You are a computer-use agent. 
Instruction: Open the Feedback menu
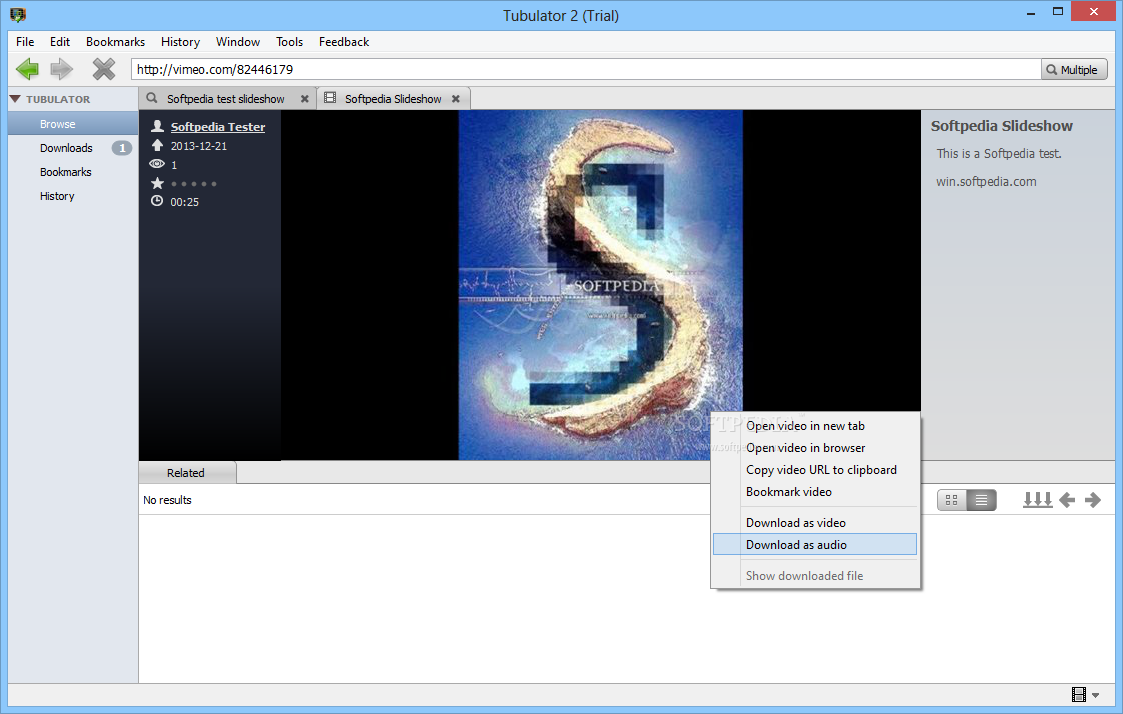(344, 42)
